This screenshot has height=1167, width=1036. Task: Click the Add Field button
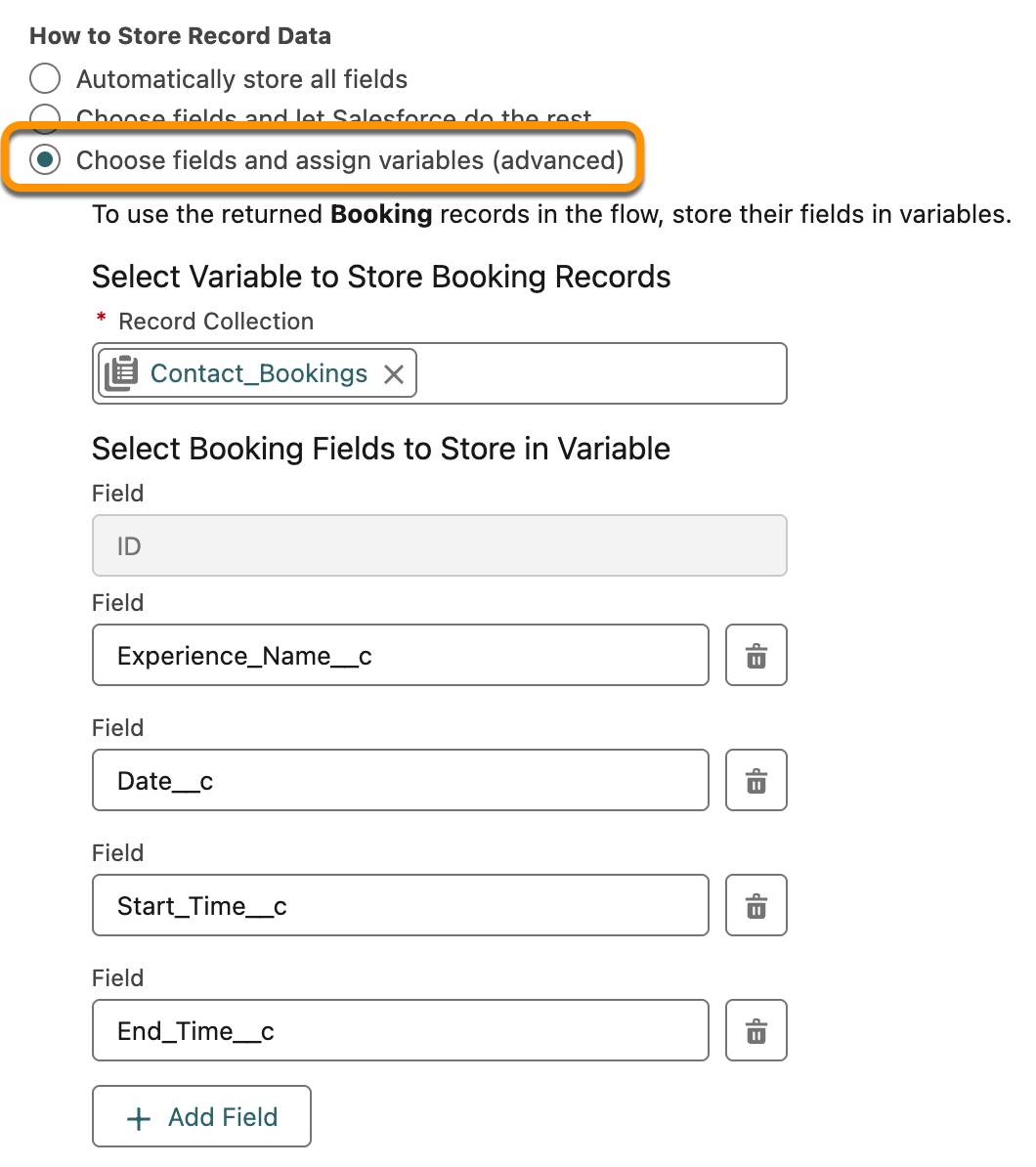click(201, 1116)
